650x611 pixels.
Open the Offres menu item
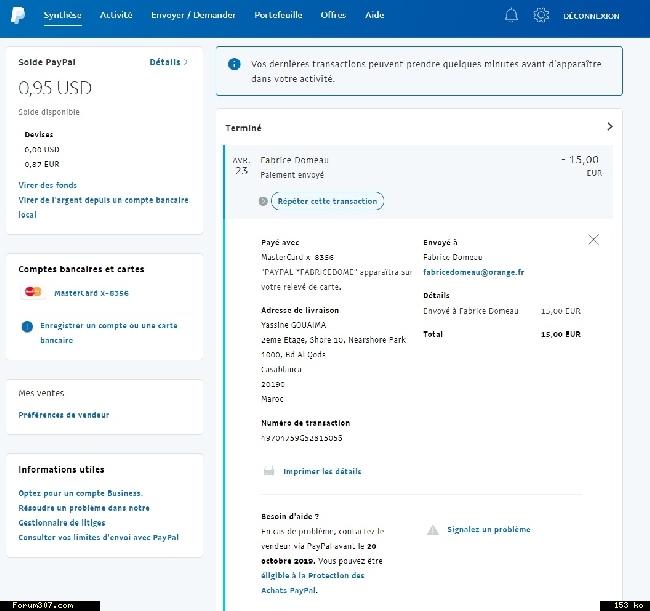(x=333, y=15)
